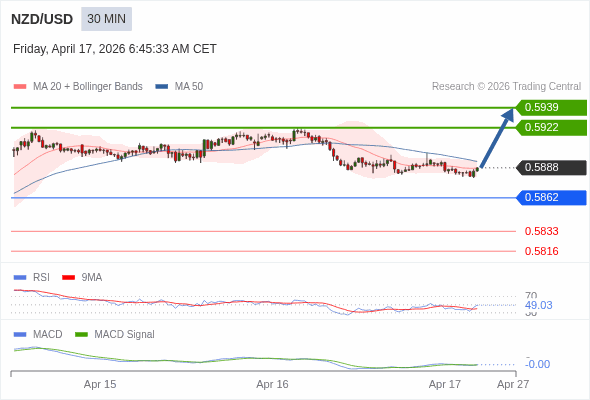Click the green 0.5922 resistance price tag
The height and width of the screenshot is (400, 590).
pos(551,128)
